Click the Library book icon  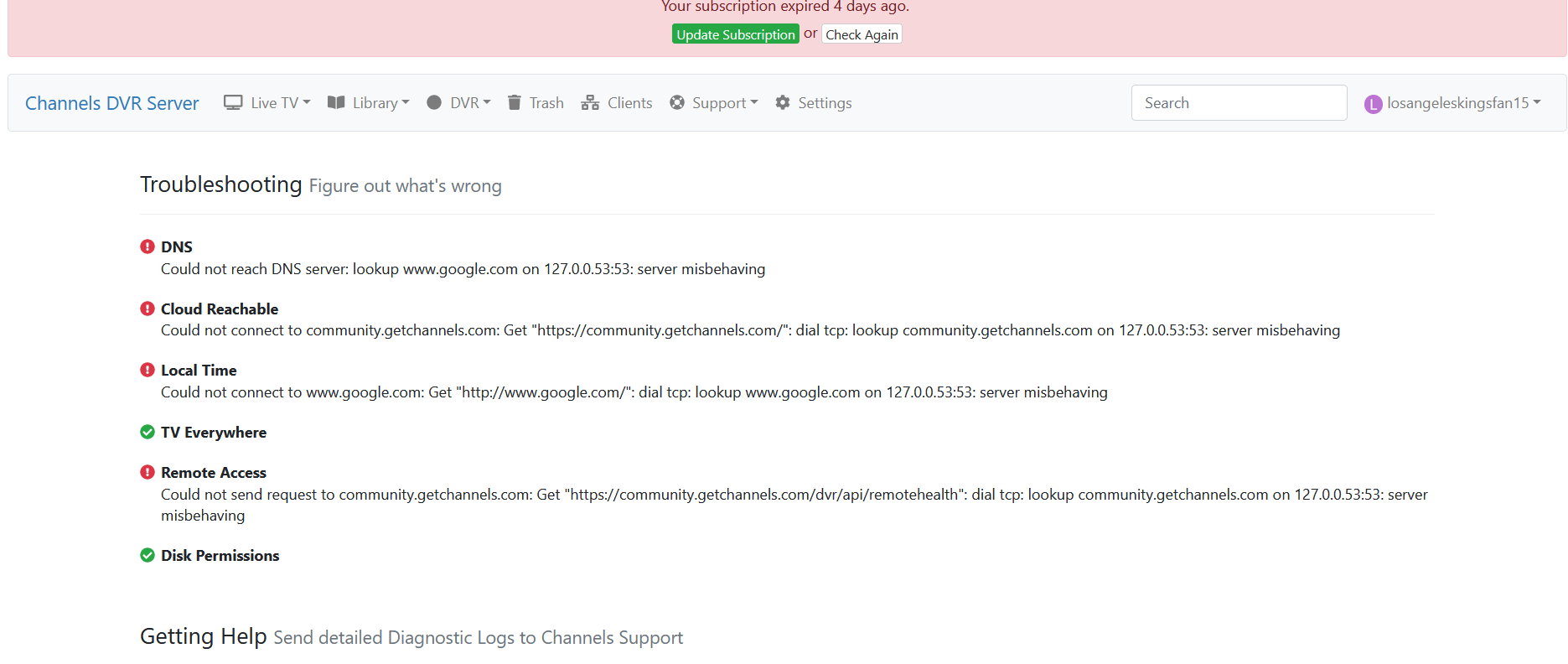(x=336, y=102)
